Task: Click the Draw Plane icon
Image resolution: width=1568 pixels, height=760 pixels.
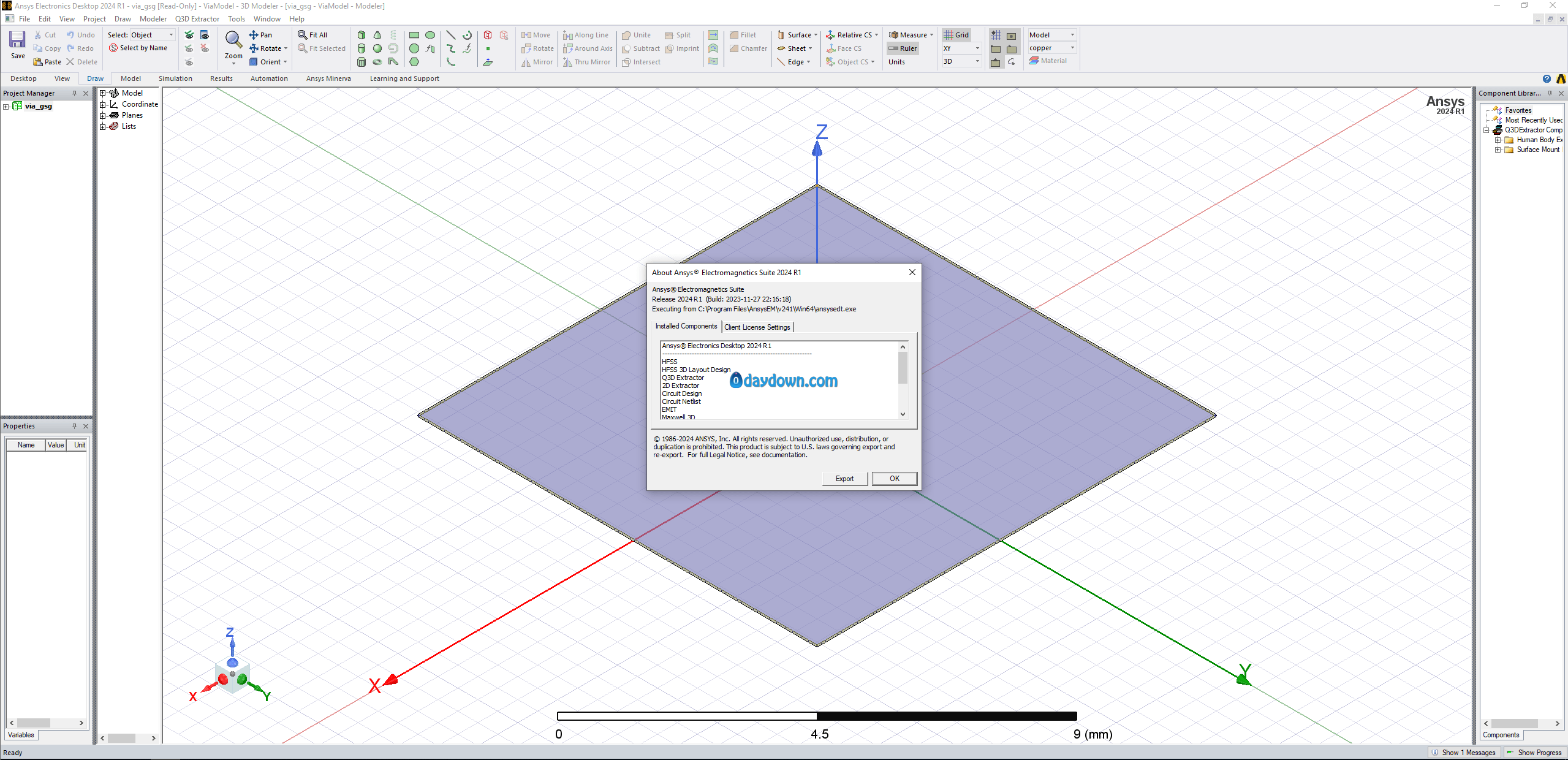Action: point(488,62)
